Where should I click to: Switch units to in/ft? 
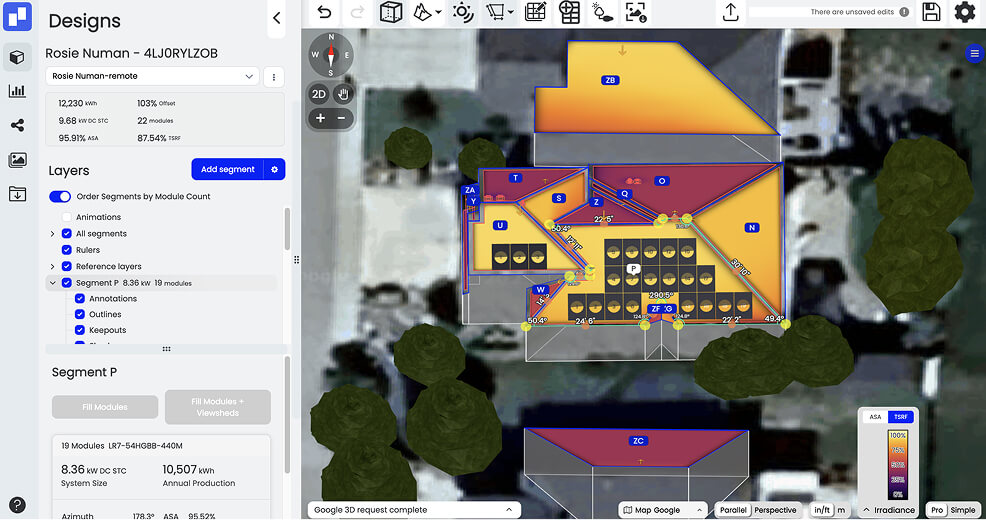pos(821,510)
